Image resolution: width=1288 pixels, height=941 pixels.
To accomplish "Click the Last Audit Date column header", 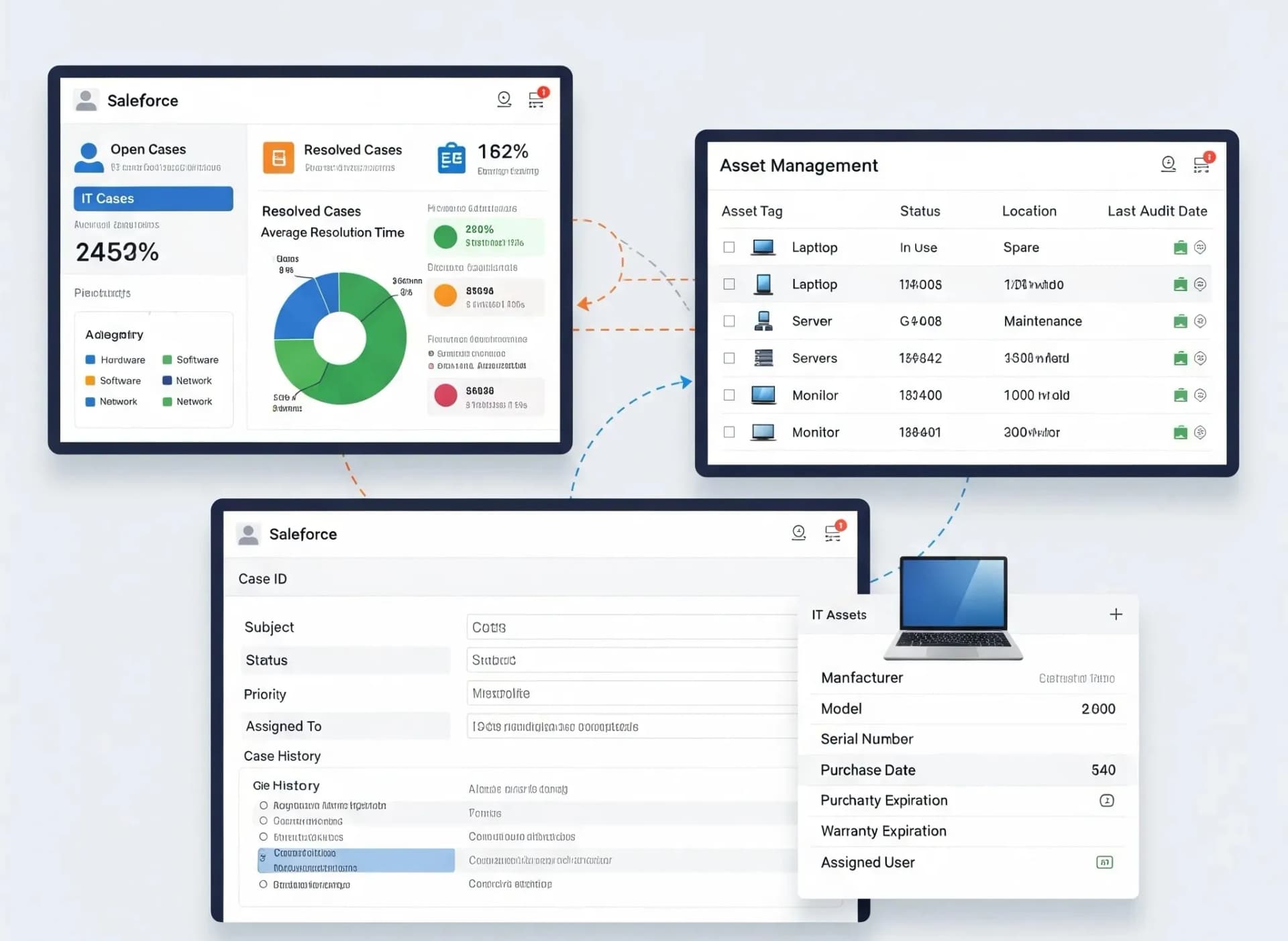I will point(1157,211).
